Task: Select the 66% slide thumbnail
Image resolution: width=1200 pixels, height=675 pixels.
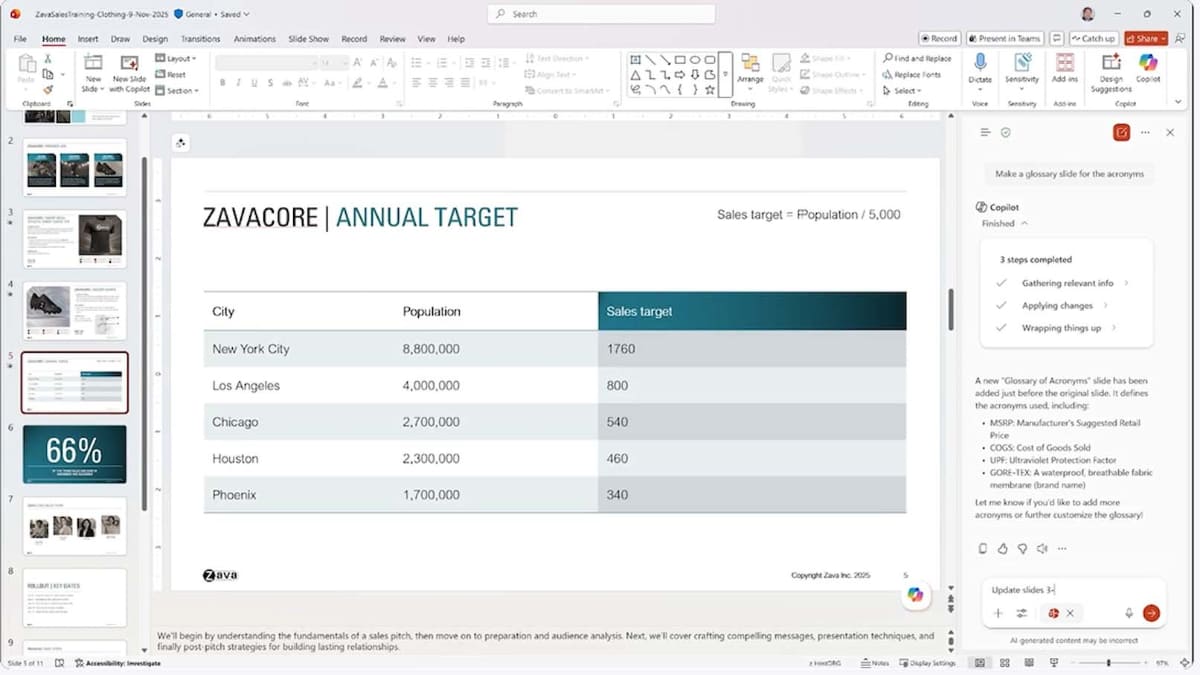Action: 74,454
